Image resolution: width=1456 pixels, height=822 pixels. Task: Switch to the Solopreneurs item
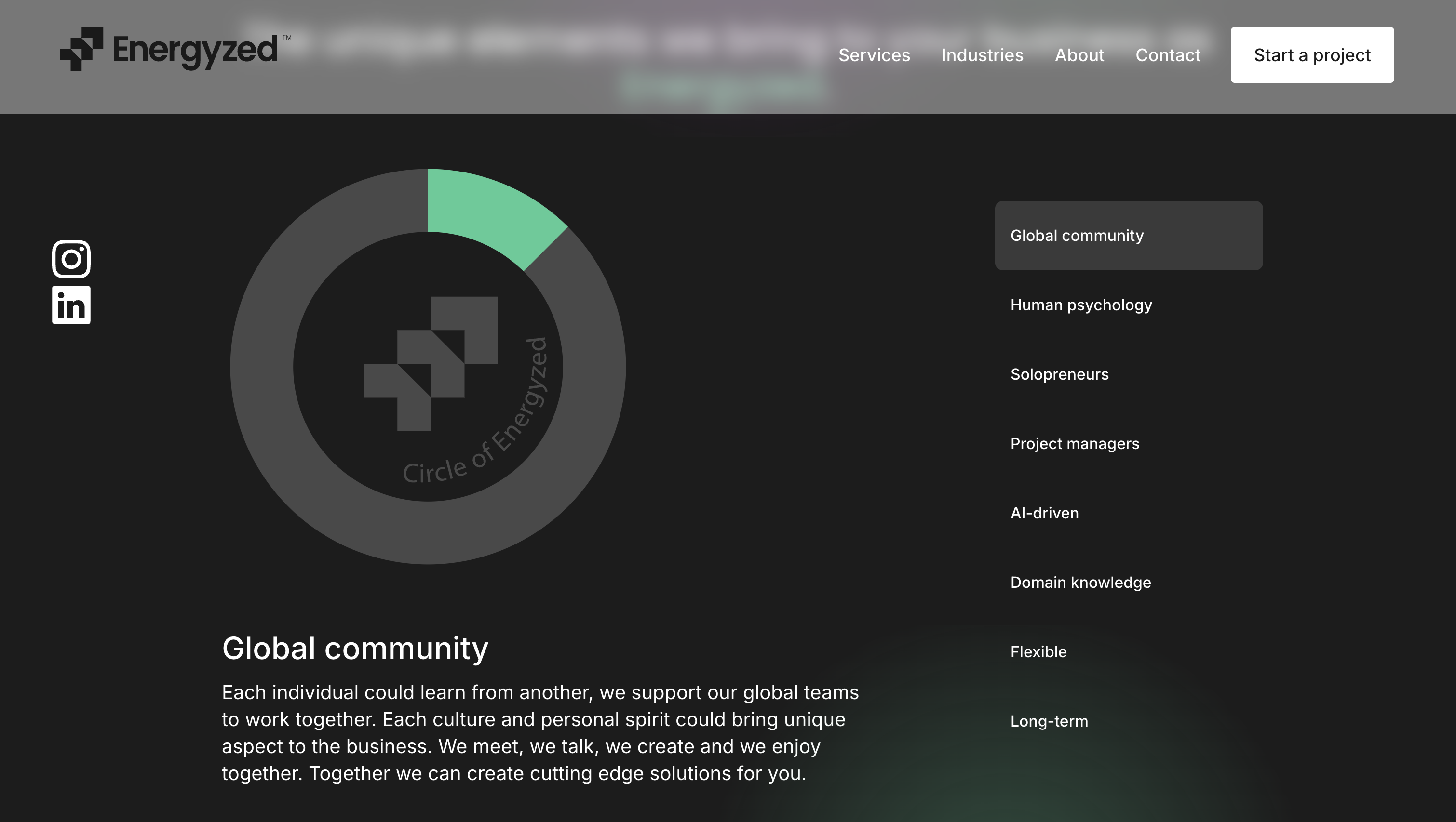pyautogui.click(x=1059, y=374)
